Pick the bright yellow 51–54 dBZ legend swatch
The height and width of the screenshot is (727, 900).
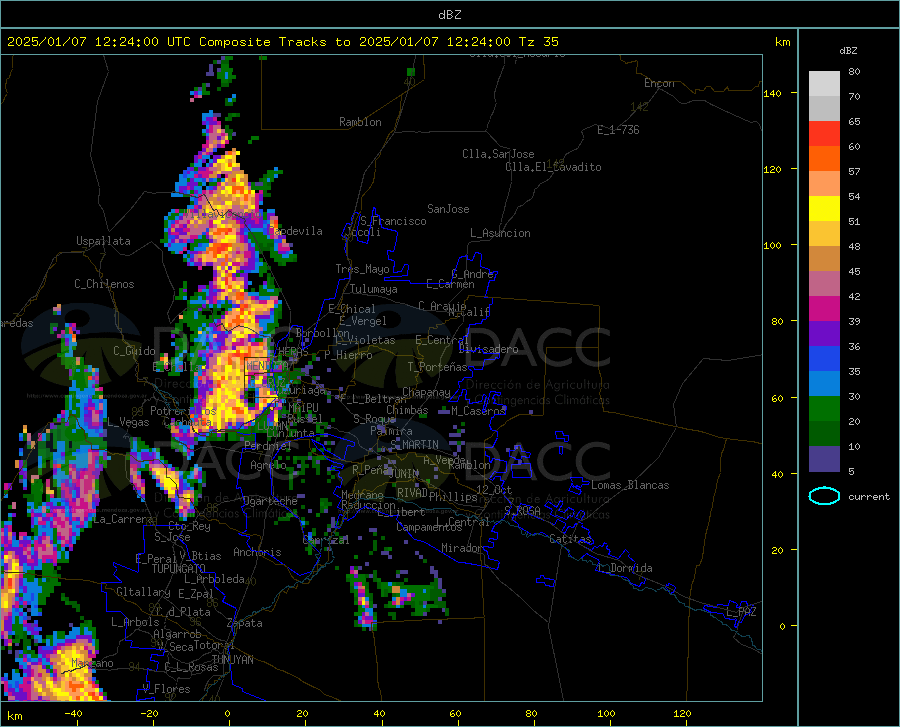824,209
